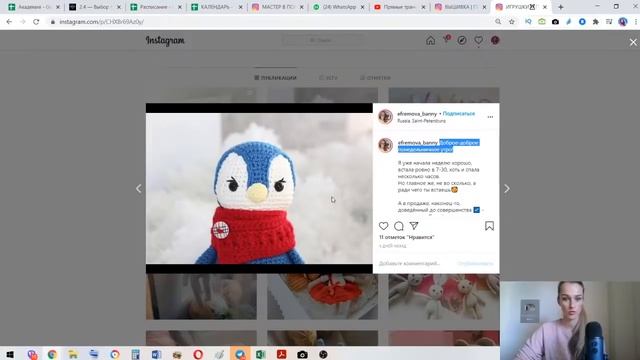Screen dimensions: 640x360
Task: Click the camera extension icon in toolbar
Action: (556, 22)
